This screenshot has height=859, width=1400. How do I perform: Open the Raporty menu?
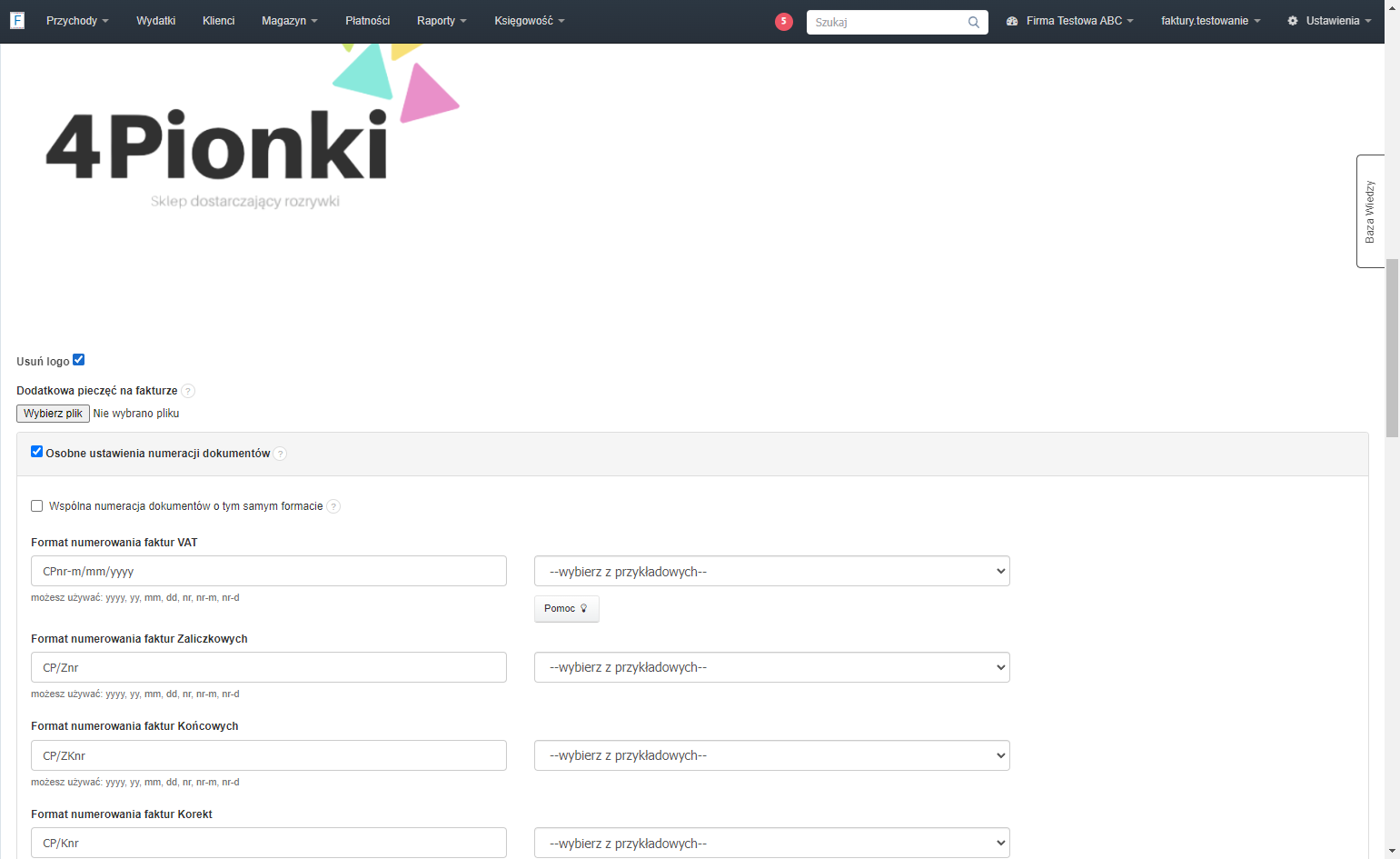(442, 21)
